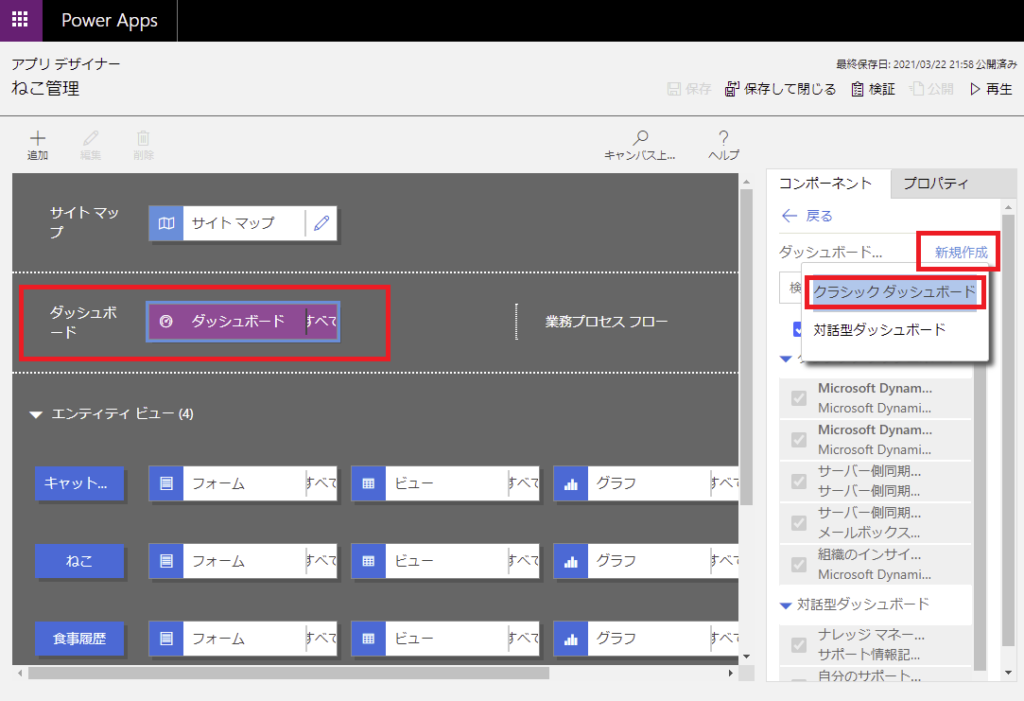Click Save and Close (保存して閉じる)
The height and width of the screenshot is (701, 1024).
coord(780,89)
